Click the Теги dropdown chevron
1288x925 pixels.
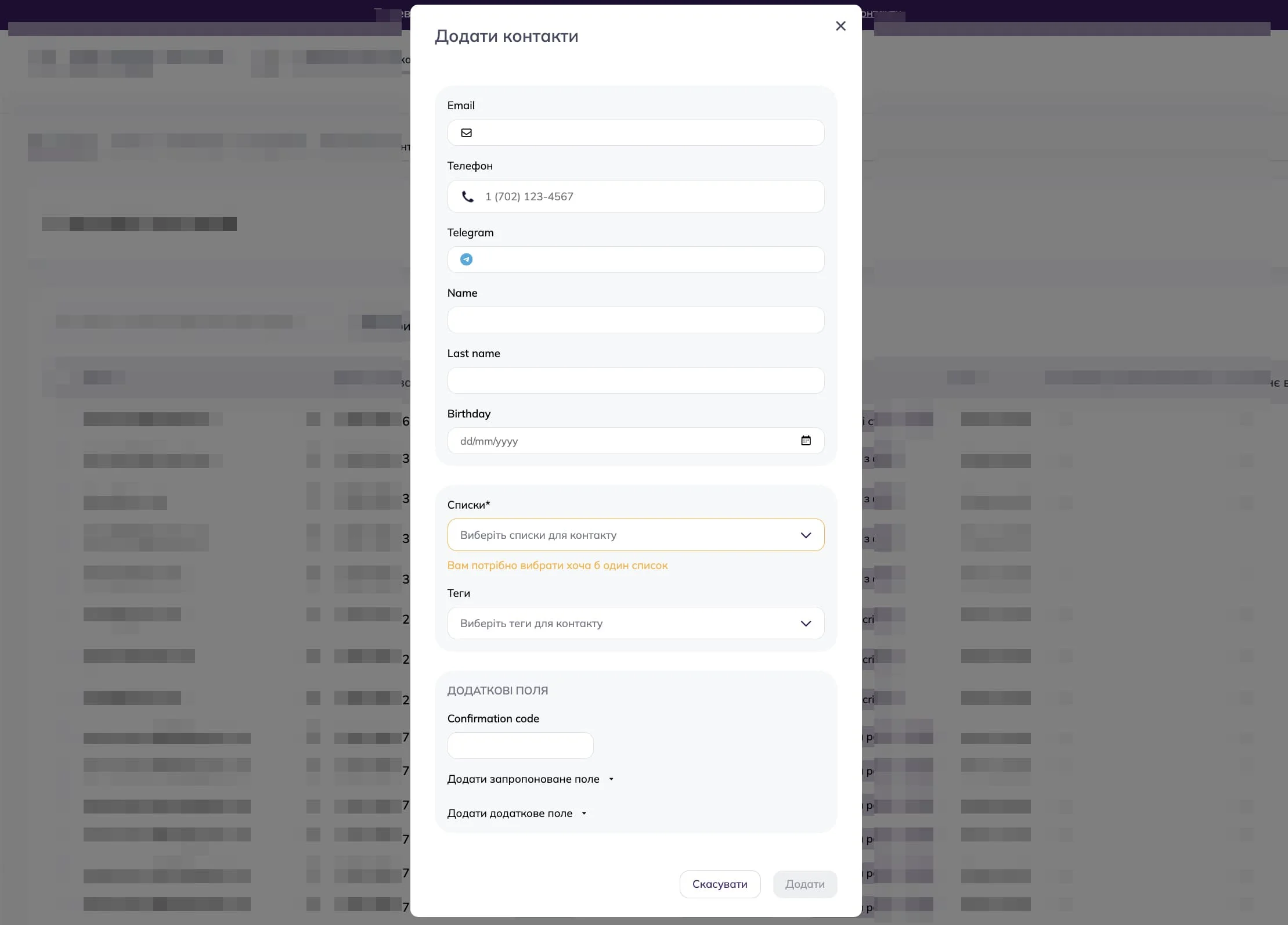point(806,624)
